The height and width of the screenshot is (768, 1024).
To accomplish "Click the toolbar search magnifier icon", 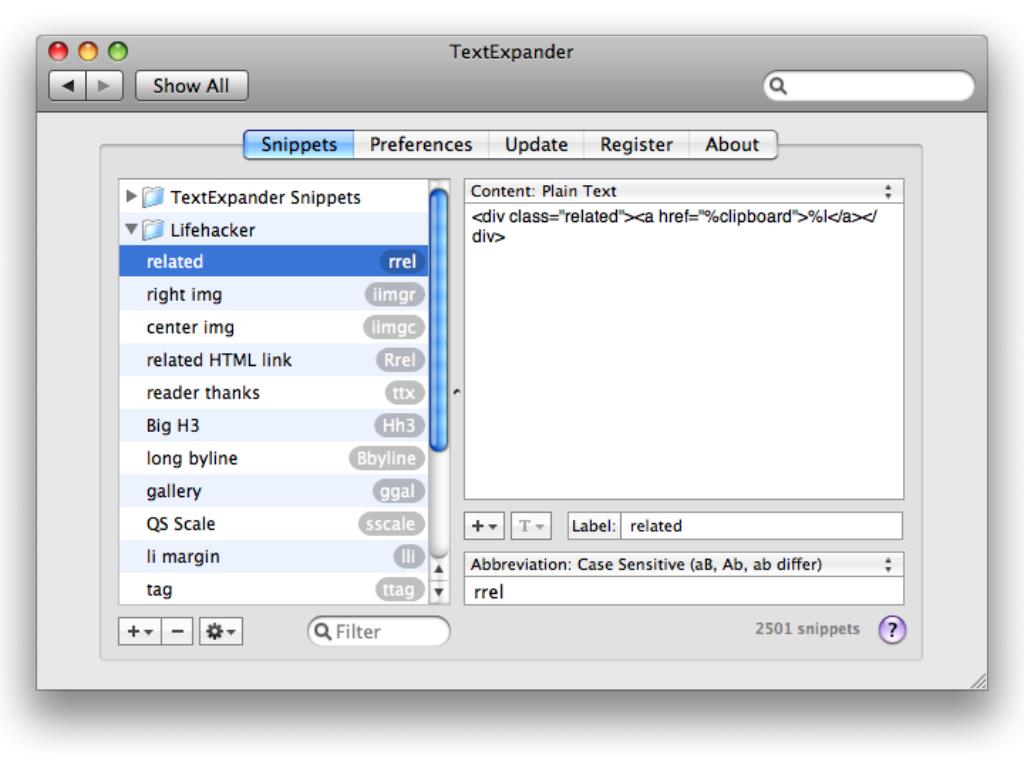I will (778, 86).
